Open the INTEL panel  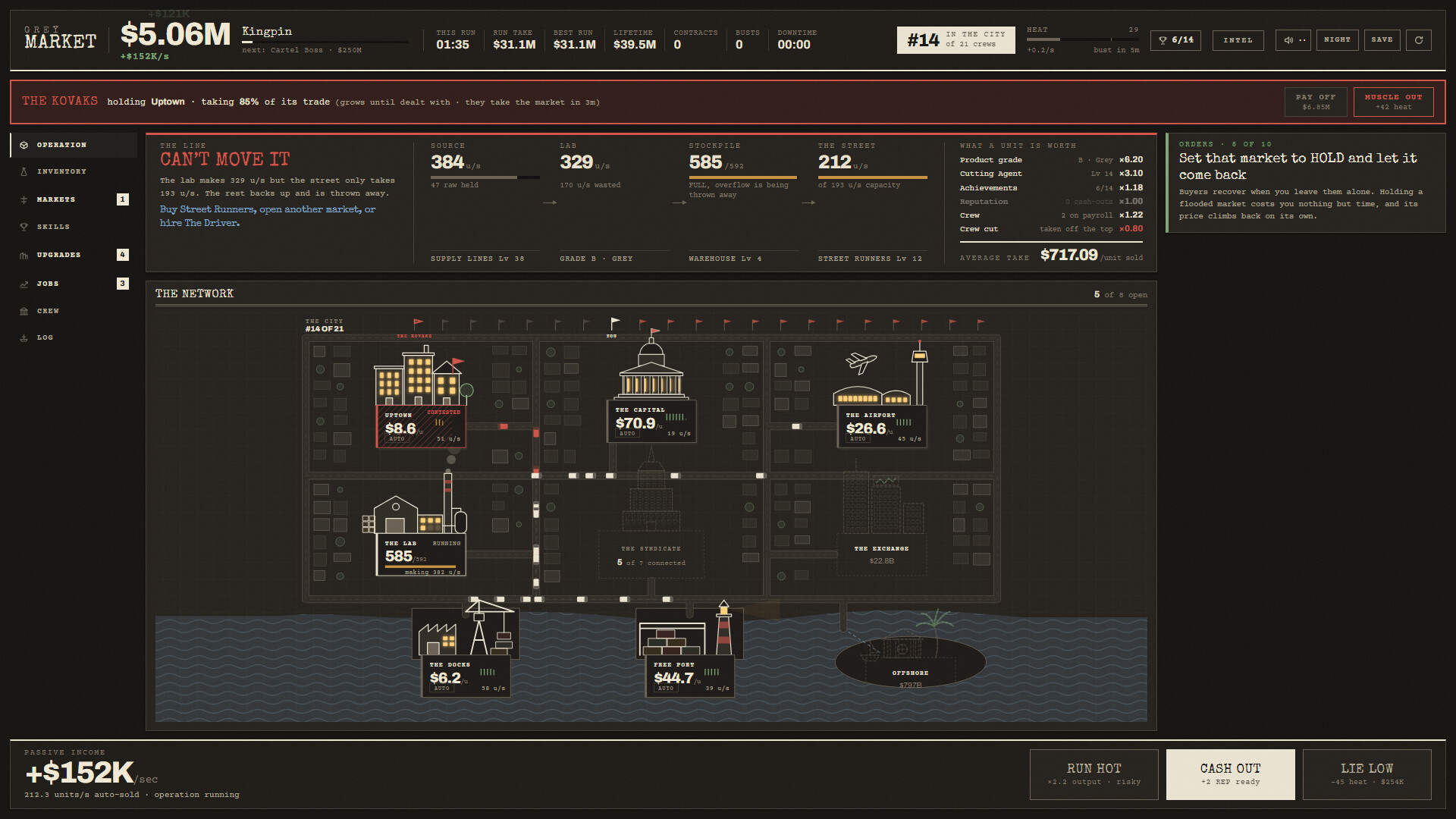point(1238,40)
